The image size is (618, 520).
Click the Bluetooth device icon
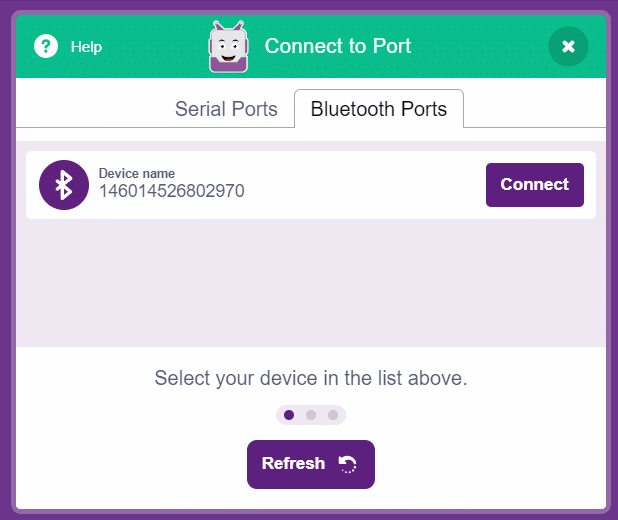point(64,185)
